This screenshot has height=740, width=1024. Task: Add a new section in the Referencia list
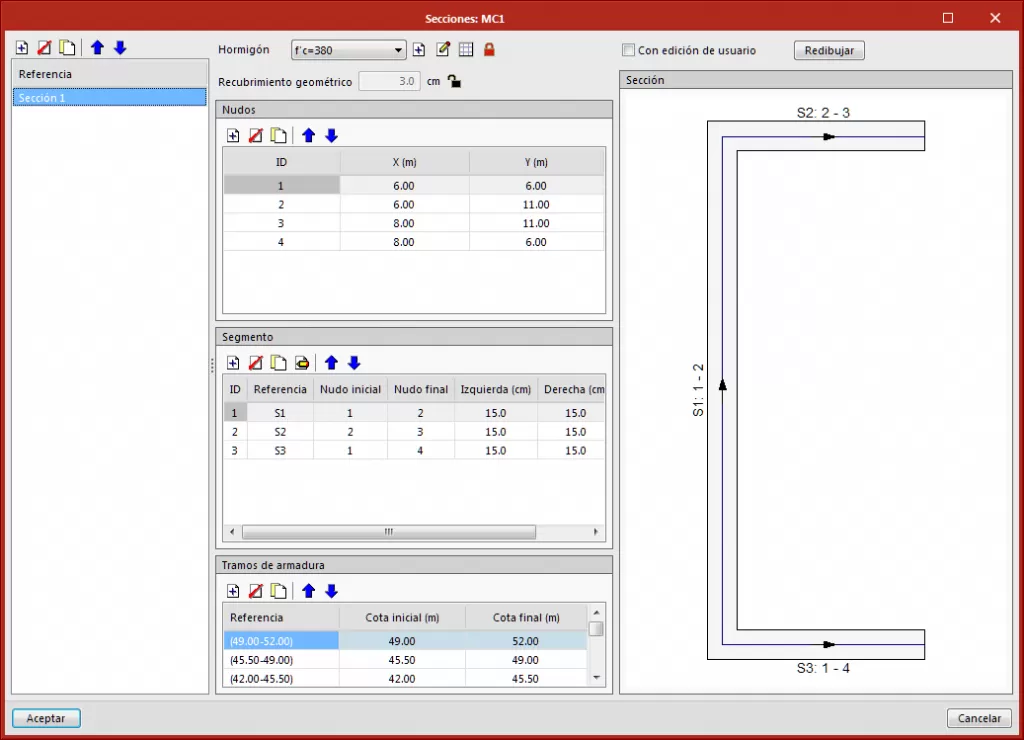[x=22, y=48]
